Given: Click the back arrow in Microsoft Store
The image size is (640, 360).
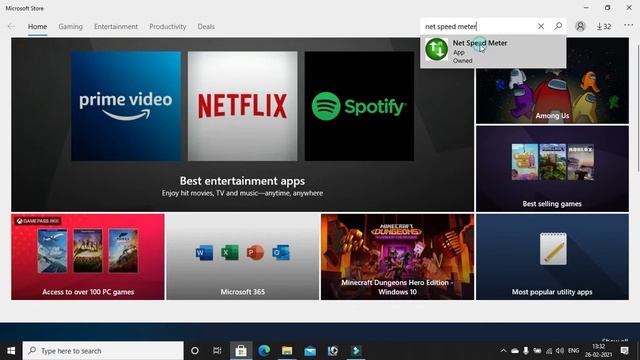Looking at the screenshot, I should point(11,27).
